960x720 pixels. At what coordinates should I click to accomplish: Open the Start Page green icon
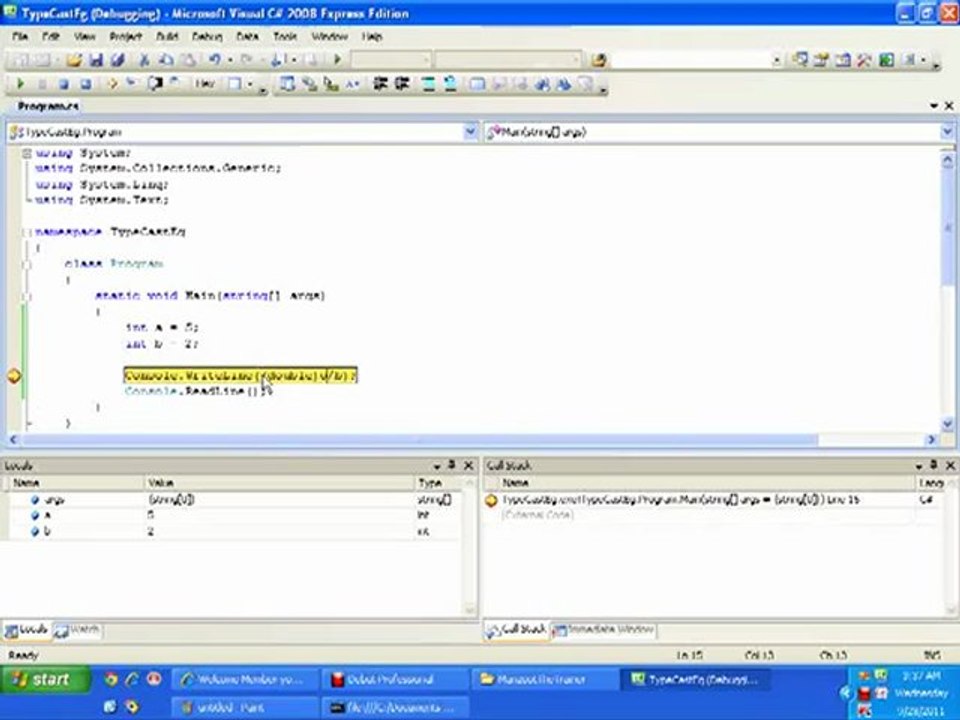(887, 60)
